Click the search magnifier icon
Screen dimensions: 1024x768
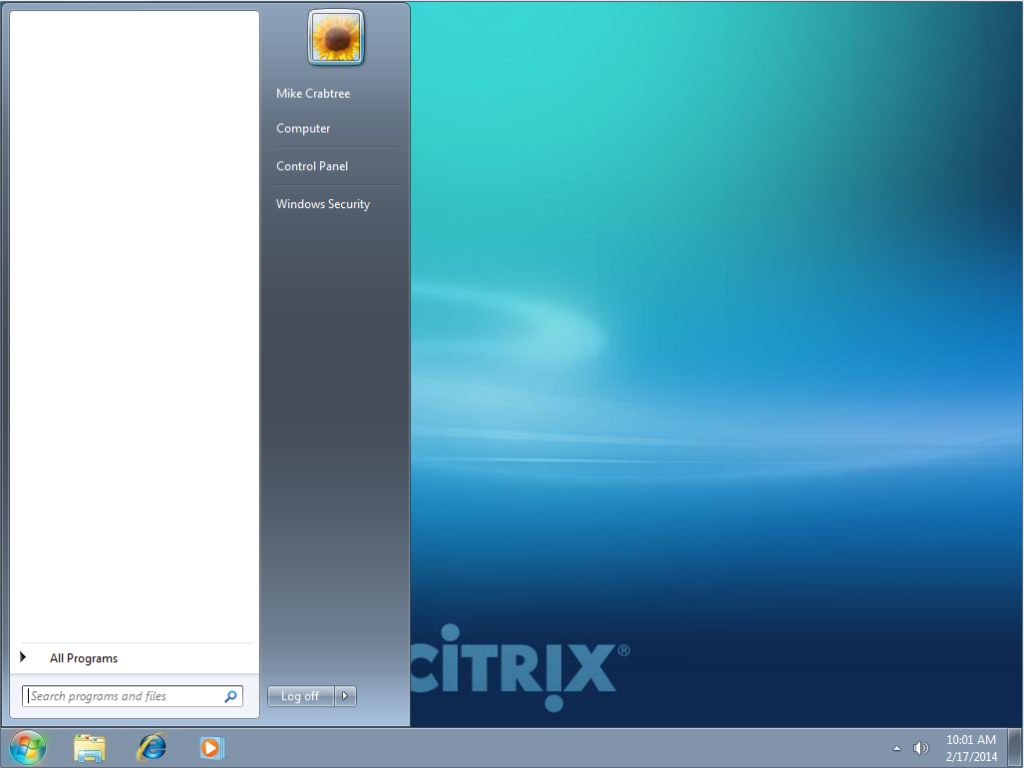pos(231,696)
